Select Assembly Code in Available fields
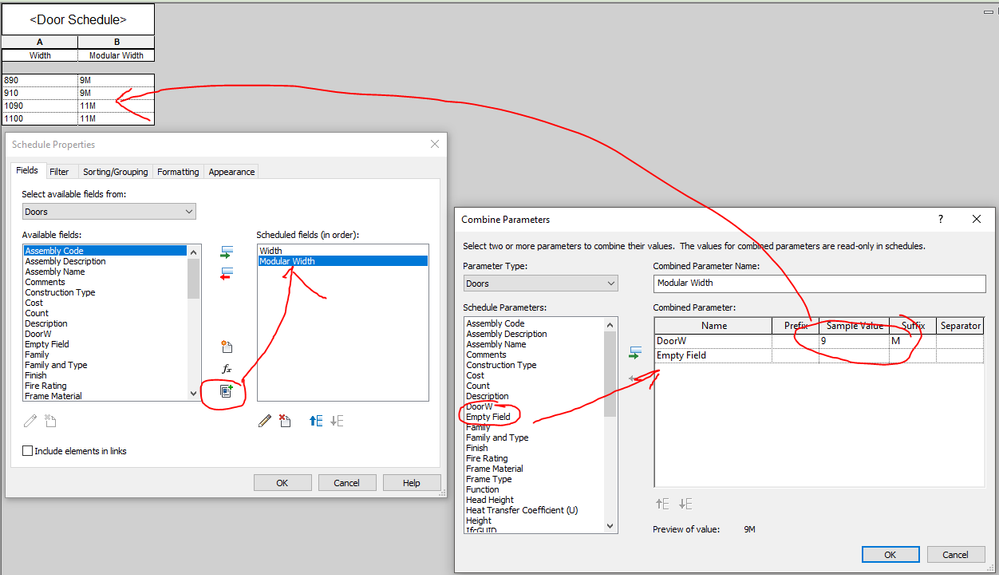This screenshot has height=575, width=999. click(x=105, y=251)
